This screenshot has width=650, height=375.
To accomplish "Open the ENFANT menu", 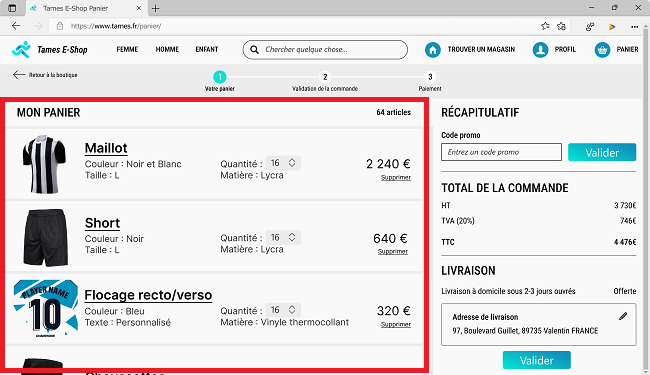I will pyautogui.click(x=206, y=49).
